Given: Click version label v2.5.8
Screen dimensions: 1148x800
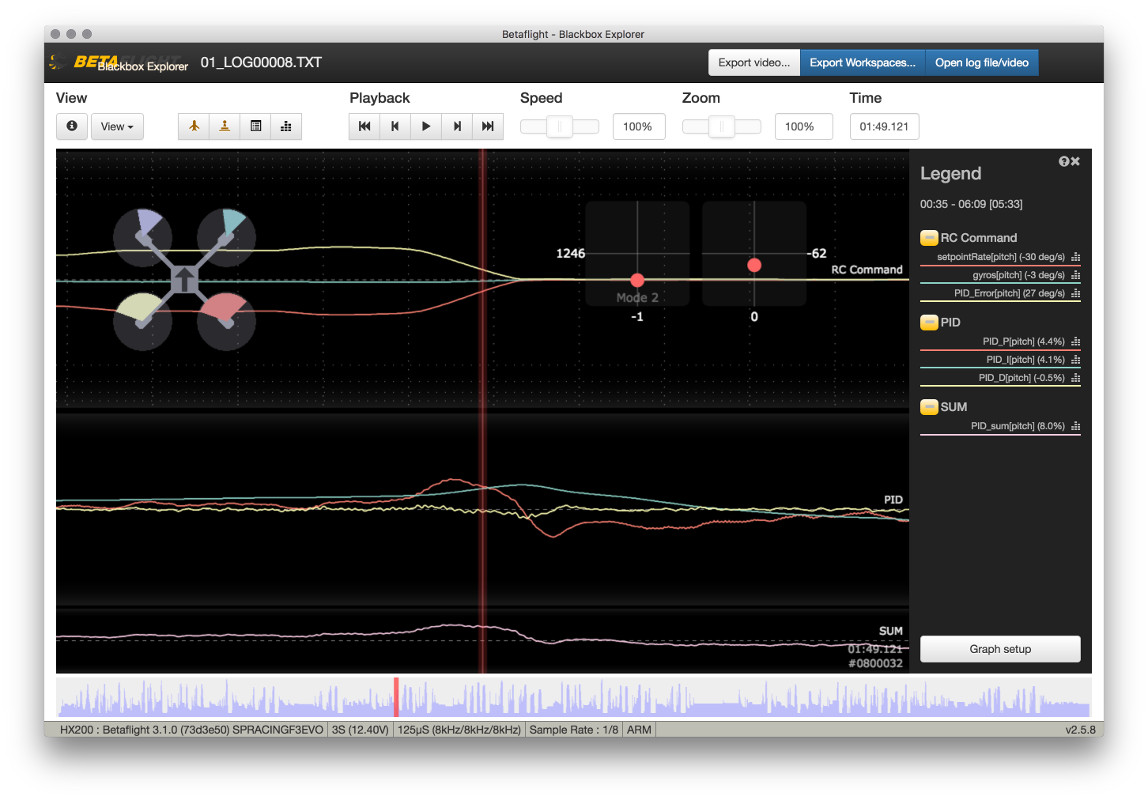Looking at the screenshot, I should pos(1081,730).
